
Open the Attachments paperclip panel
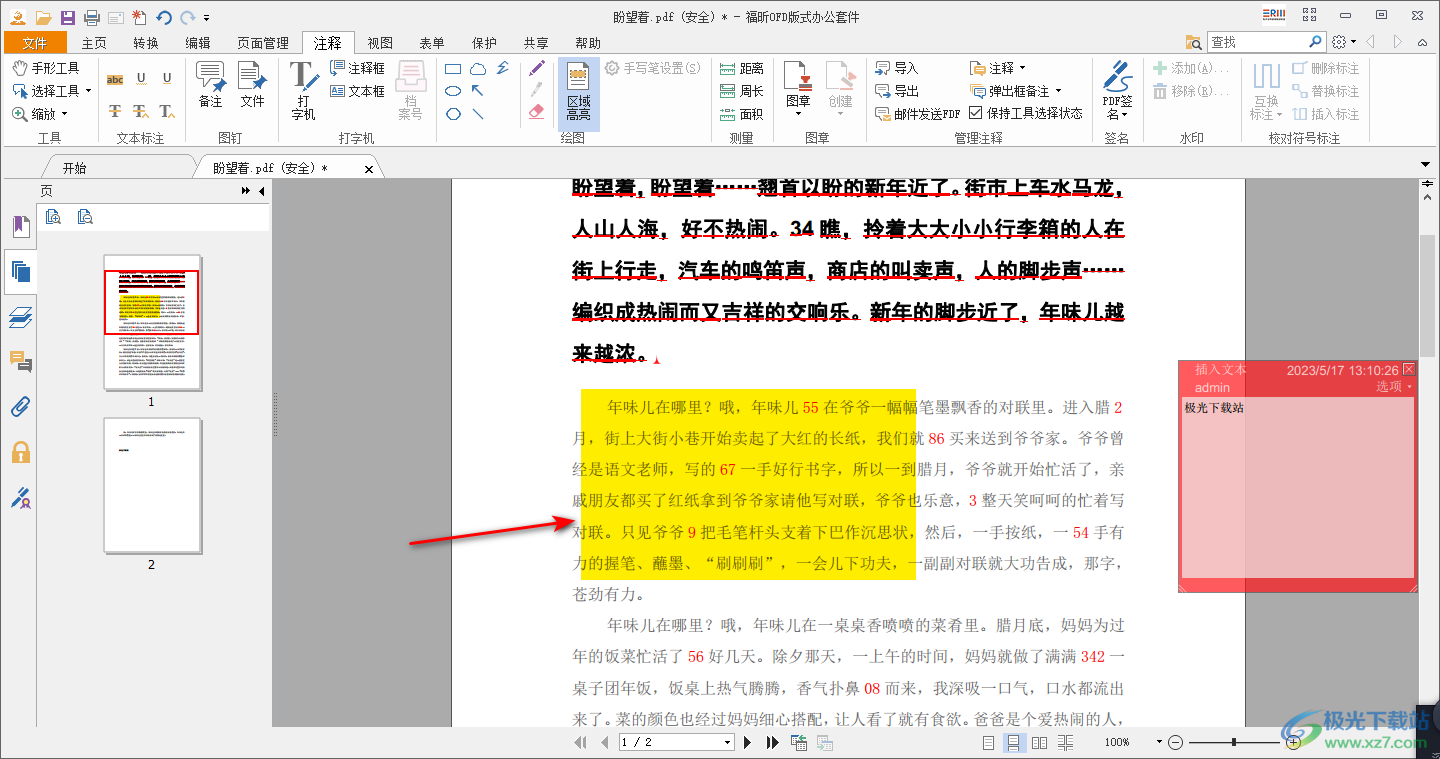click(20, 407)
